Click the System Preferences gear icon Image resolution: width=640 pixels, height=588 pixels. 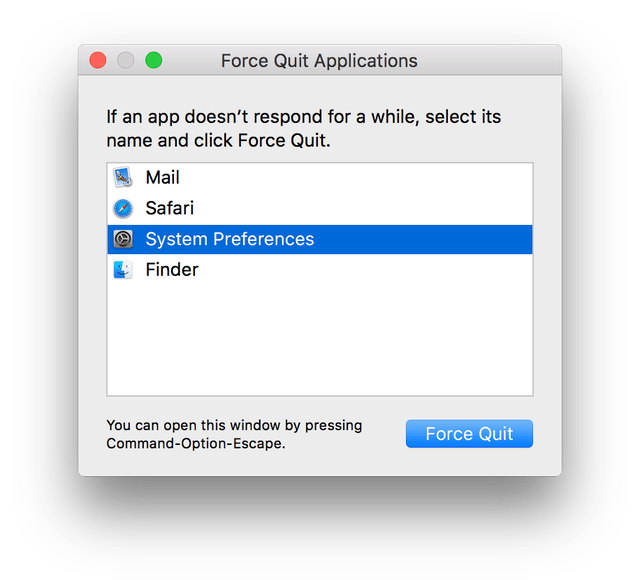pos(123,239)
